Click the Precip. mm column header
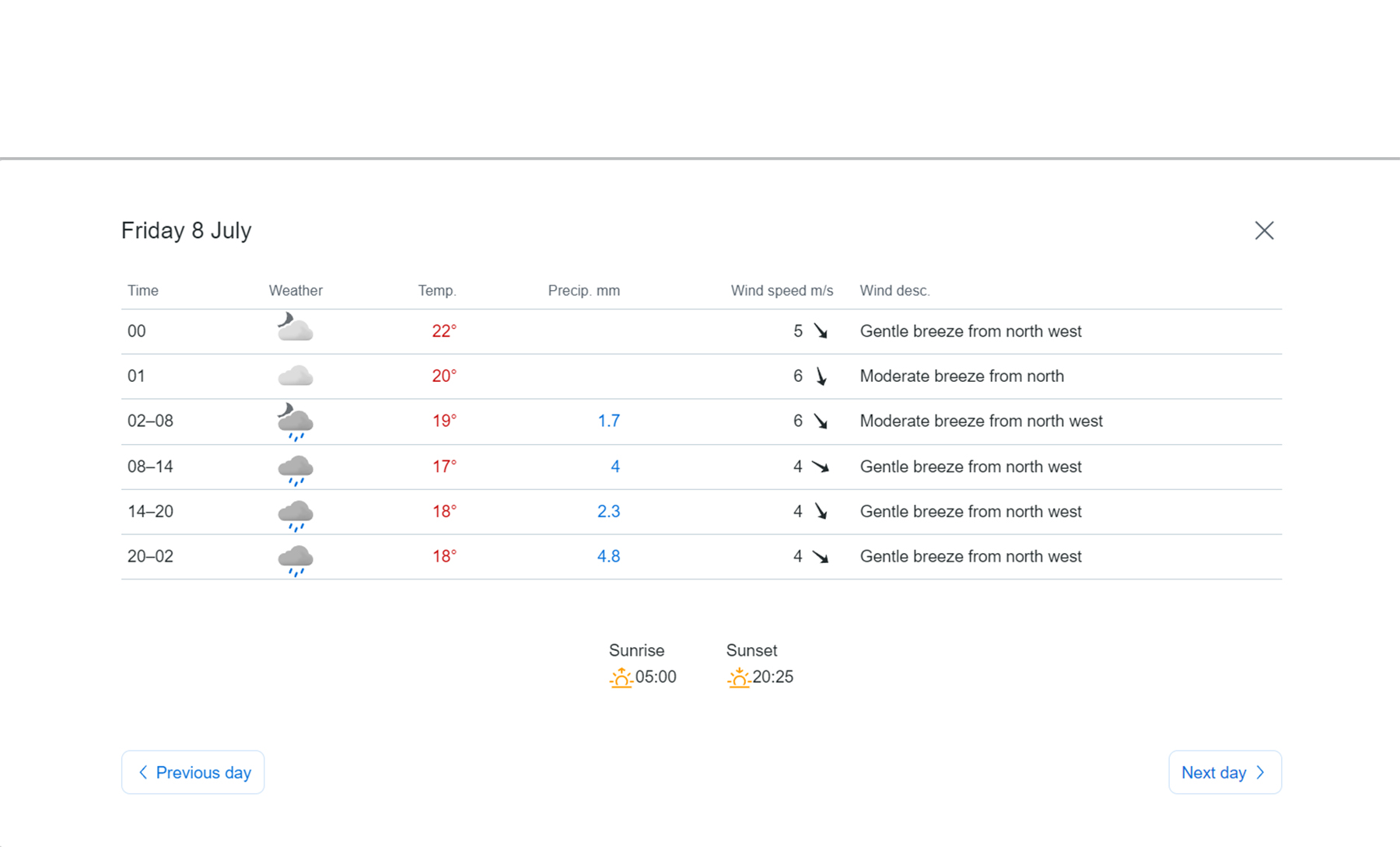The width and height of the screenshot is (1400, 847). pyautogui.click(x=583, y=291)
